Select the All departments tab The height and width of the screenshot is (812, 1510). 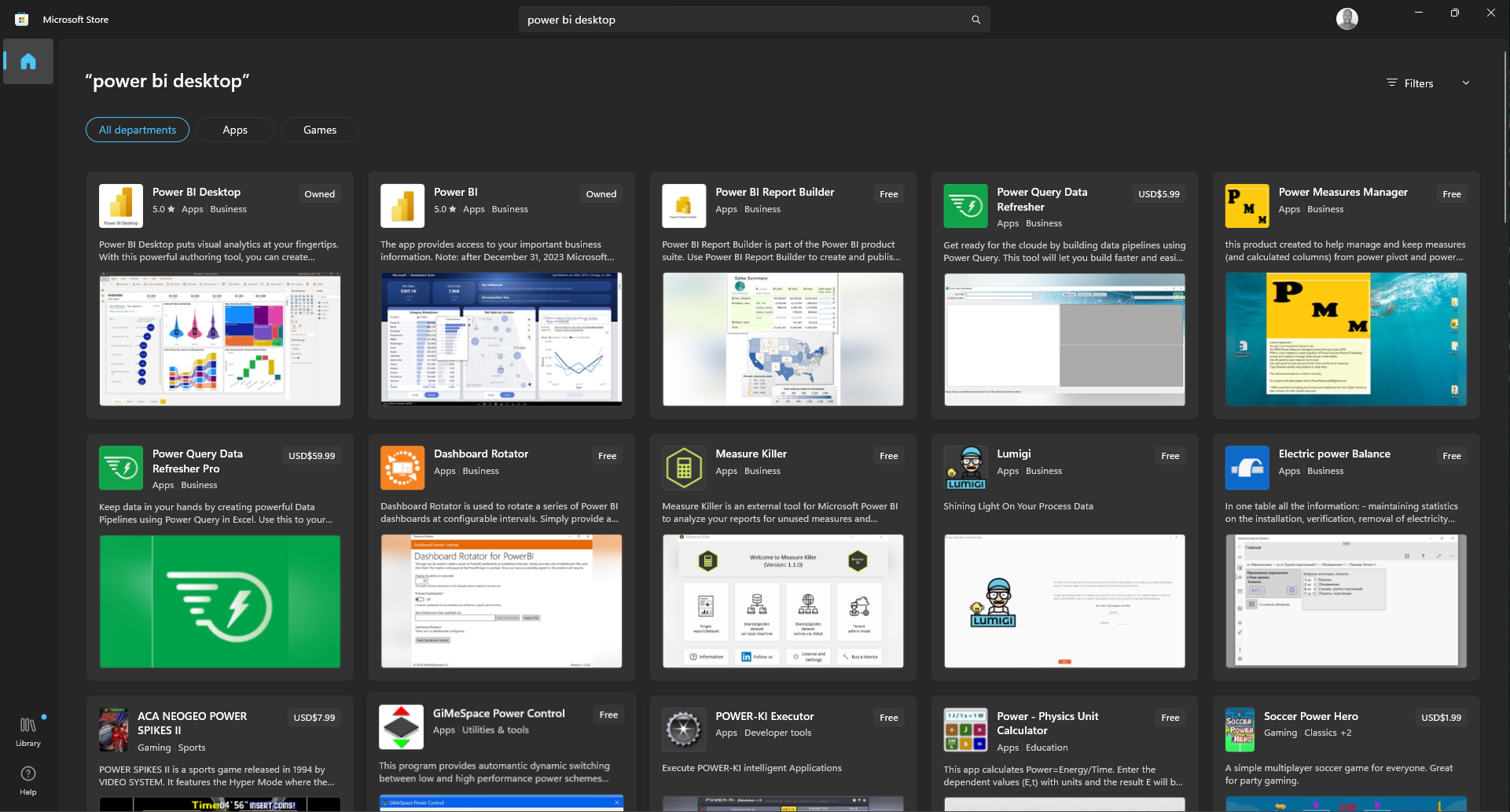[138, 130]
